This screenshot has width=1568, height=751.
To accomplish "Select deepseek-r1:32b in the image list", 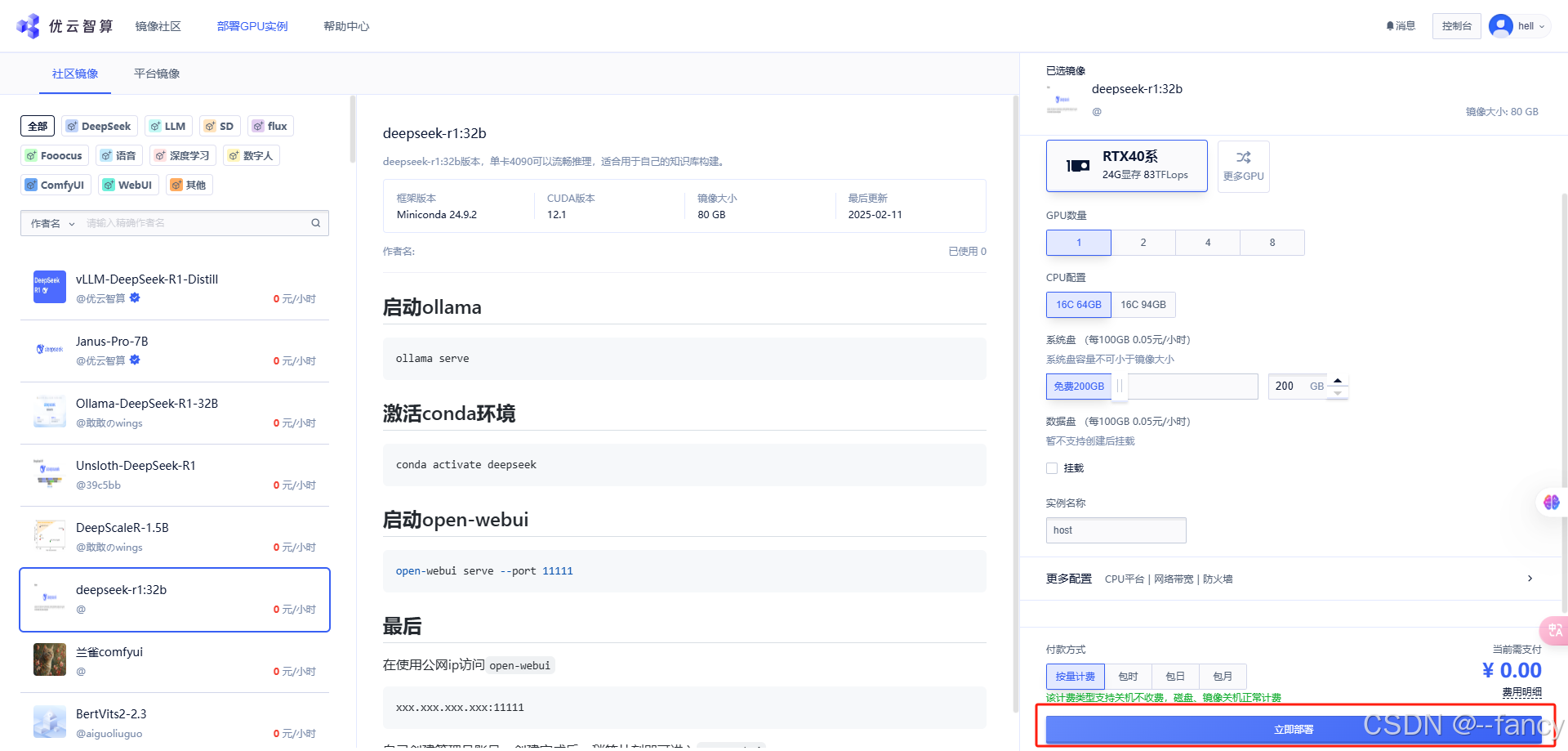I will pos(175,600).
